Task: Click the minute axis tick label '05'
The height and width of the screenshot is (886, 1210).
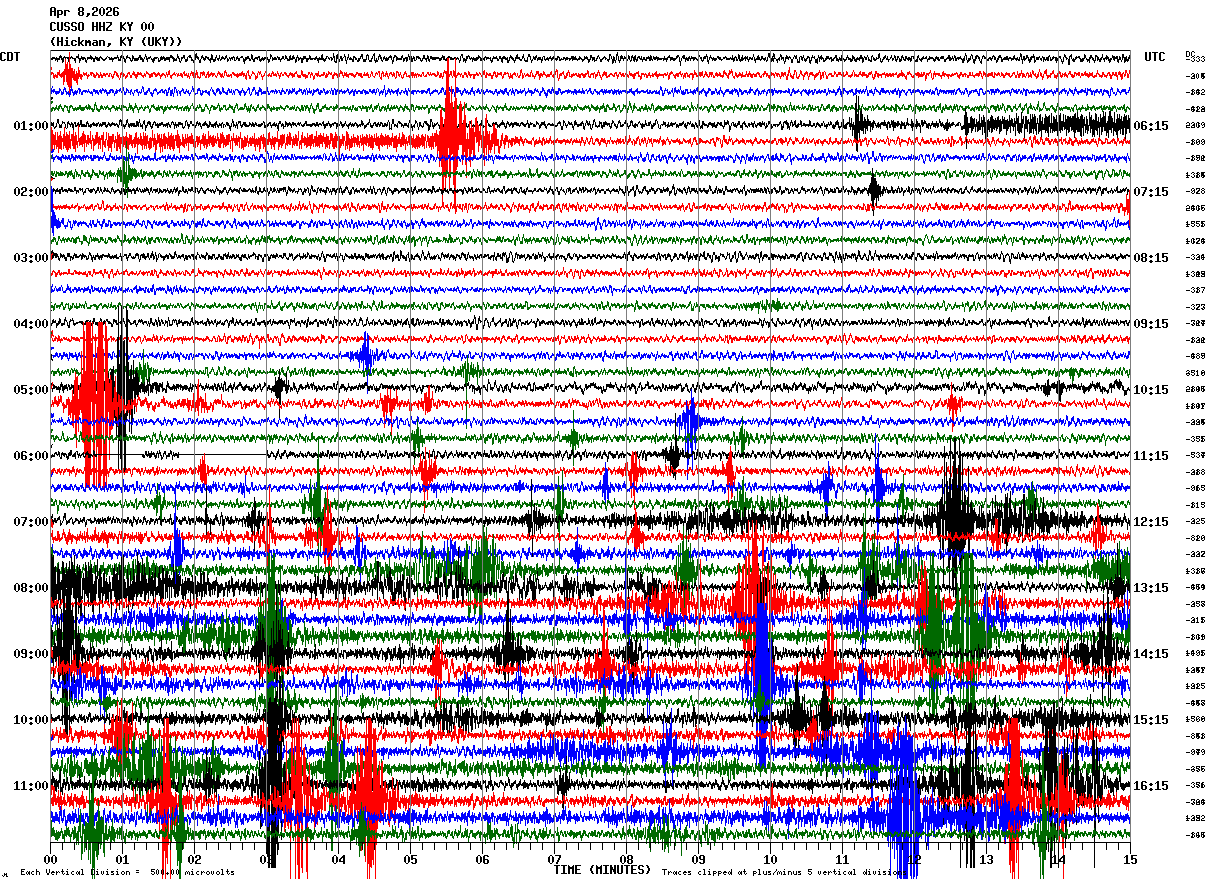Action: click(411, 860)
